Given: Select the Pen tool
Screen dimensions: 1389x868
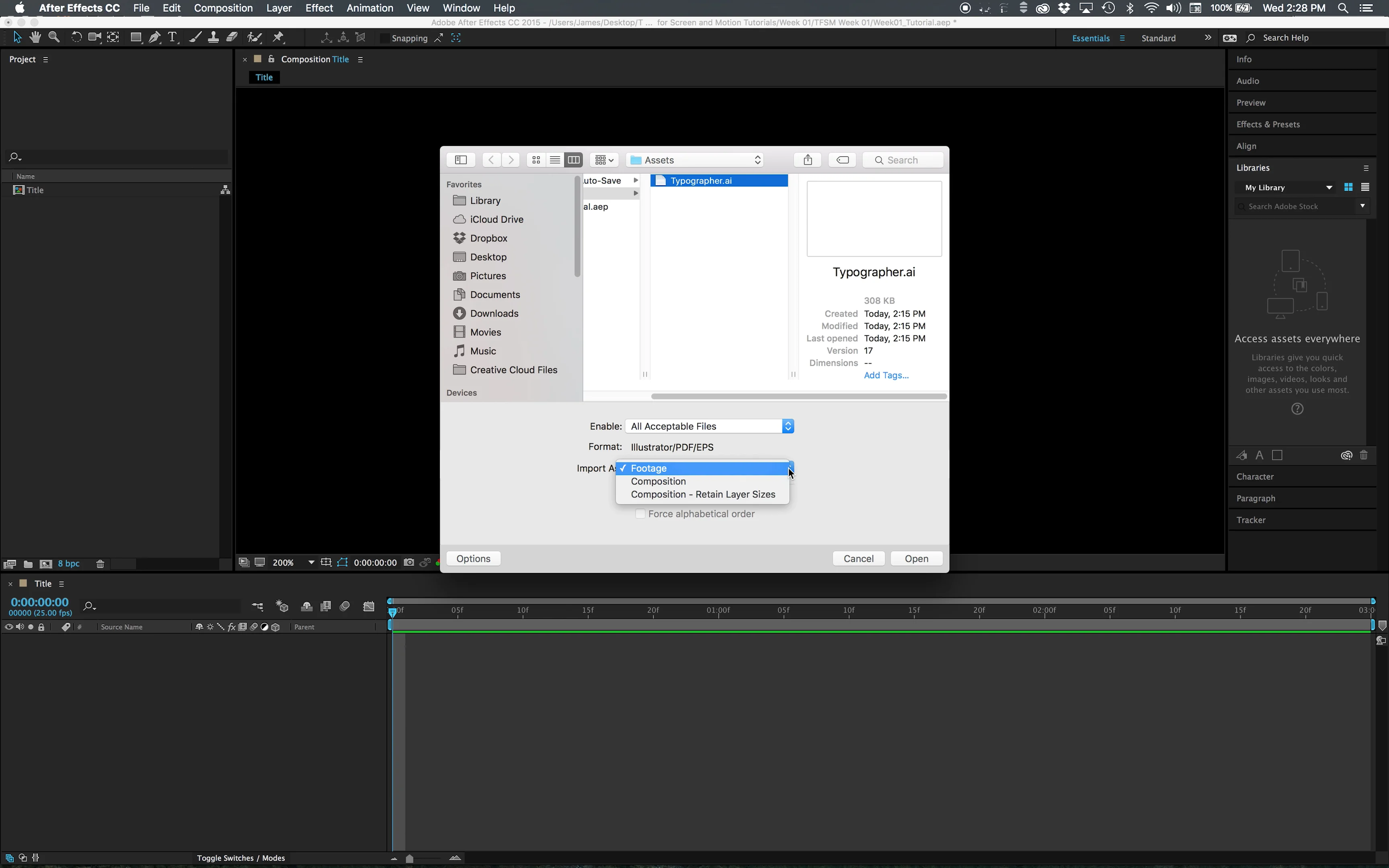Looking at the screenshot, I should pos(154,37).
